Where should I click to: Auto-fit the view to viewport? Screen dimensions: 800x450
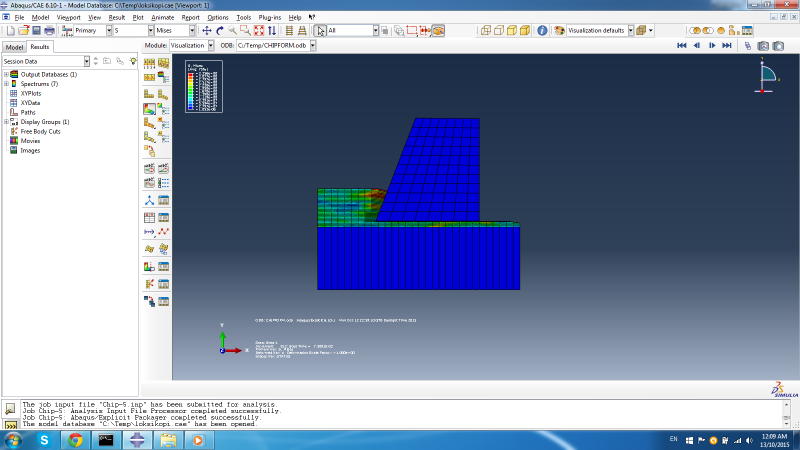[259, 31]
